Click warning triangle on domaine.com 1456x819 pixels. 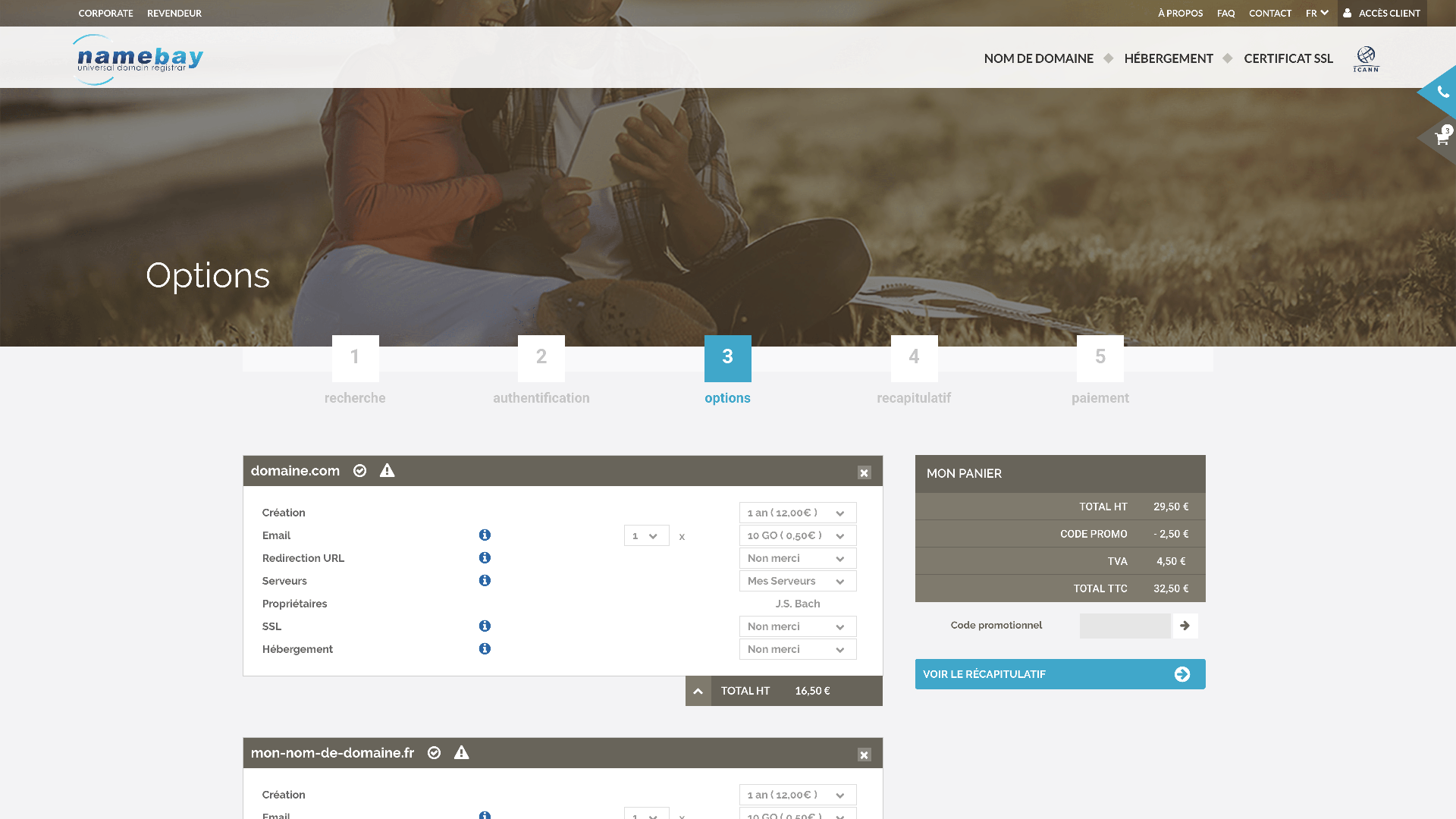pos(387,471)
